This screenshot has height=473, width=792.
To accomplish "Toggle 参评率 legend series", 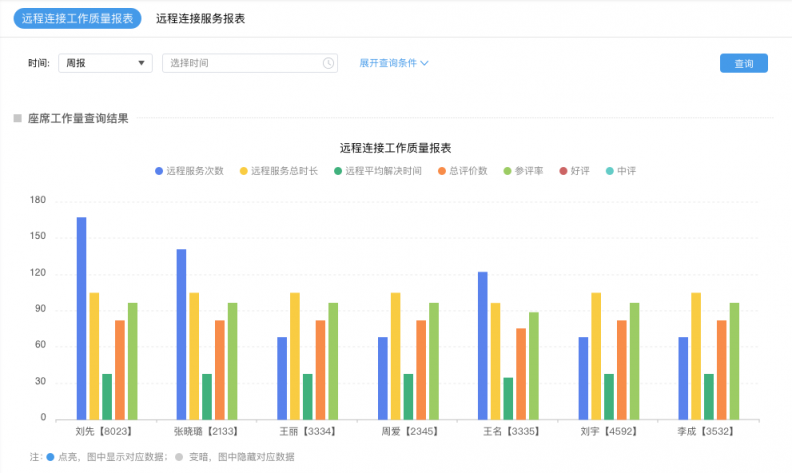I will point(523,171).
